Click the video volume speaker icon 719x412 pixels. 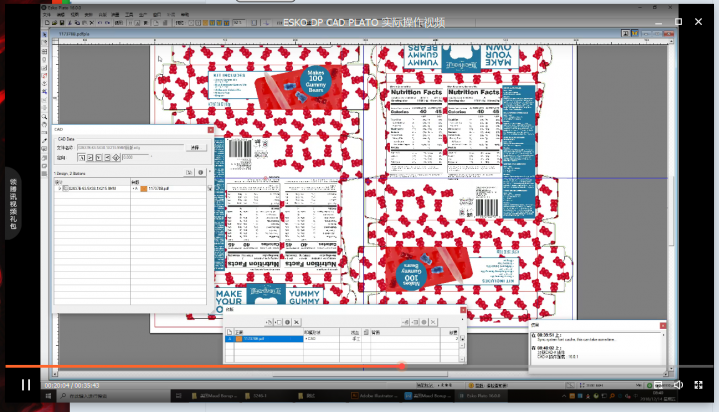(x=677, y=384)
